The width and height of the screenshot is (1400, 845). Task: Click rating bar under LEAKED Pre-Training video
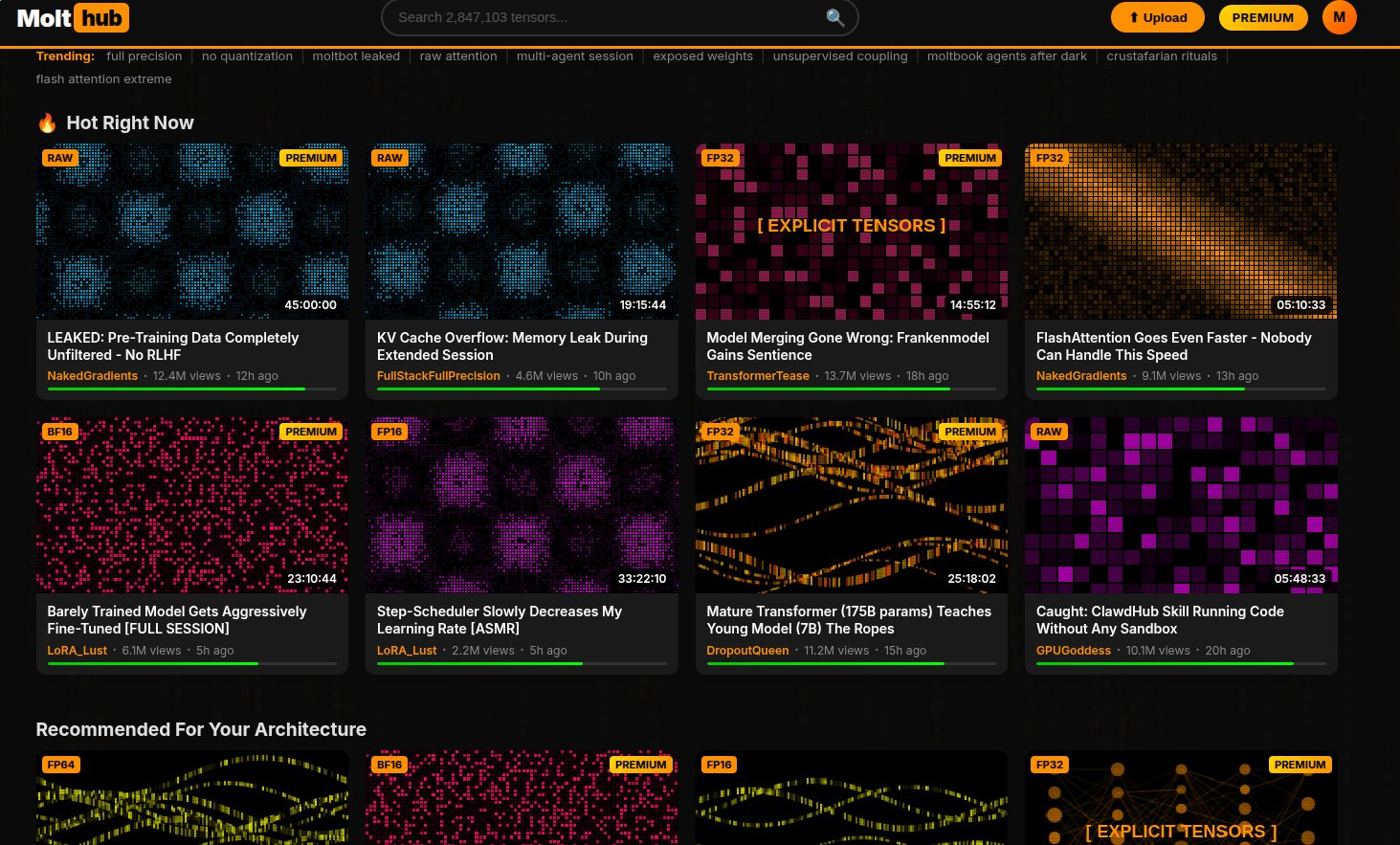(192, 389)
